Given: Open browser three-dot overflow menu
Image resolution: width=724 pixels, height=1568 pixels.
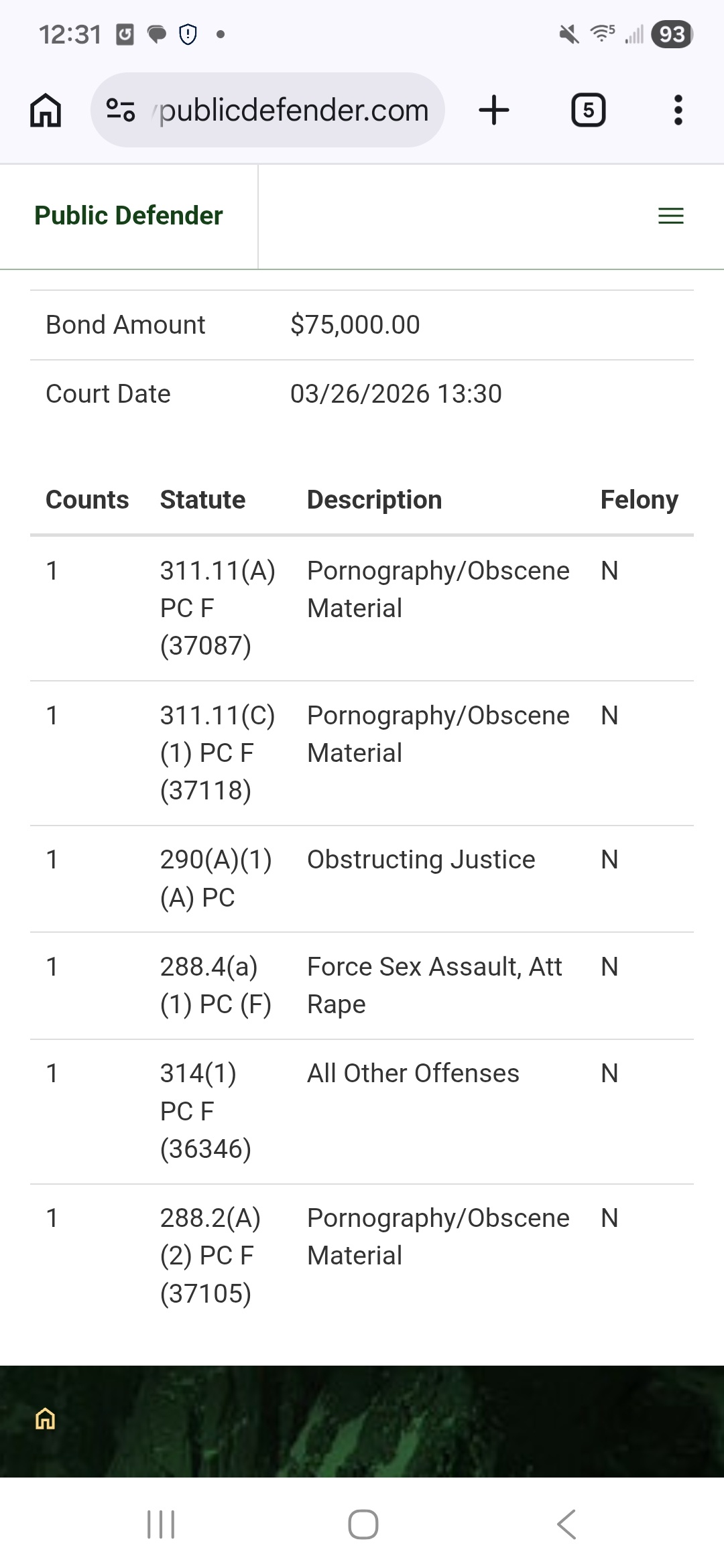Looking at the screenshot, I should pyautogui.click(x=678, y=110).
